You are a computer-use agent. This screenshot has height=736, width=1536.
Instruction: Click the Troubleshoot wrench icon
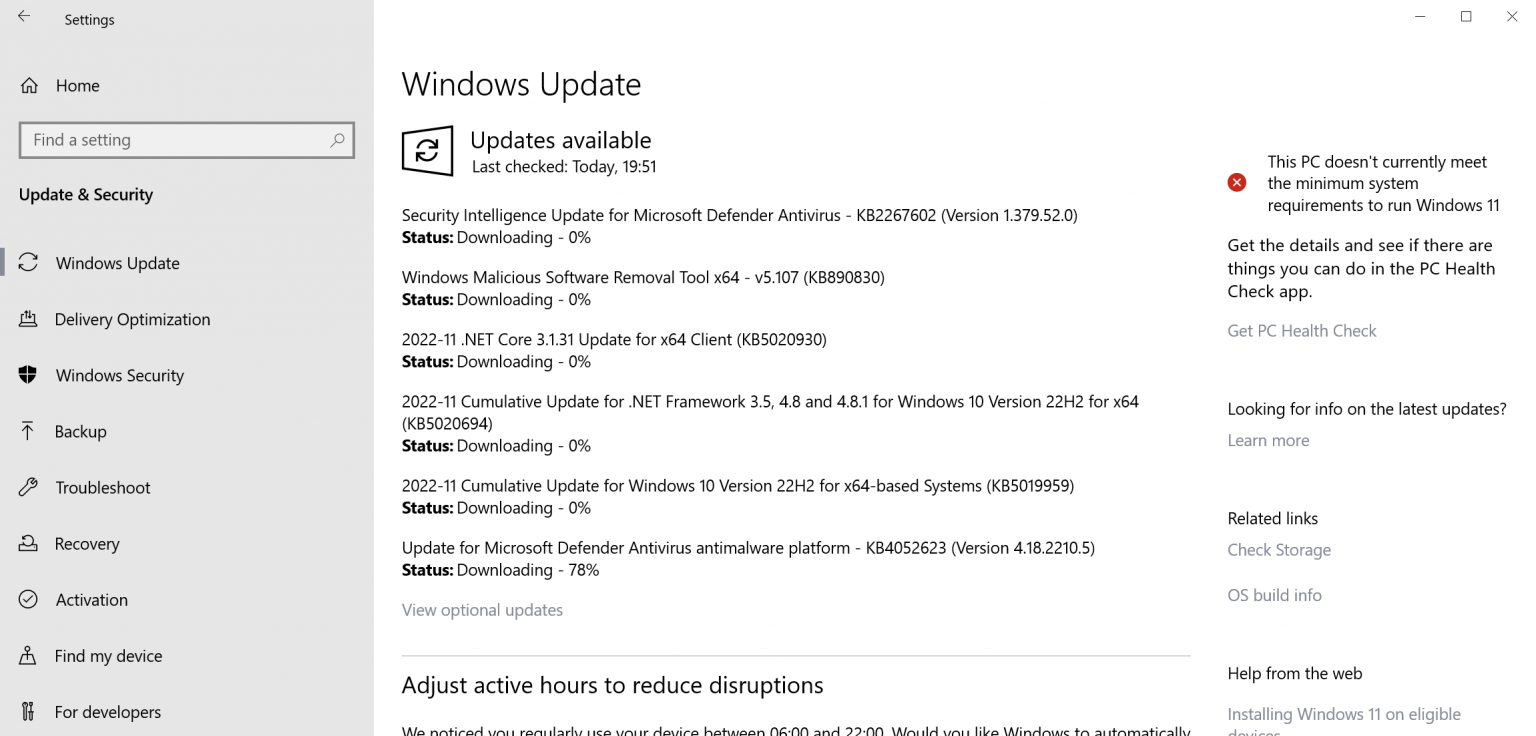pyautogui.click(x=29, y=487)
